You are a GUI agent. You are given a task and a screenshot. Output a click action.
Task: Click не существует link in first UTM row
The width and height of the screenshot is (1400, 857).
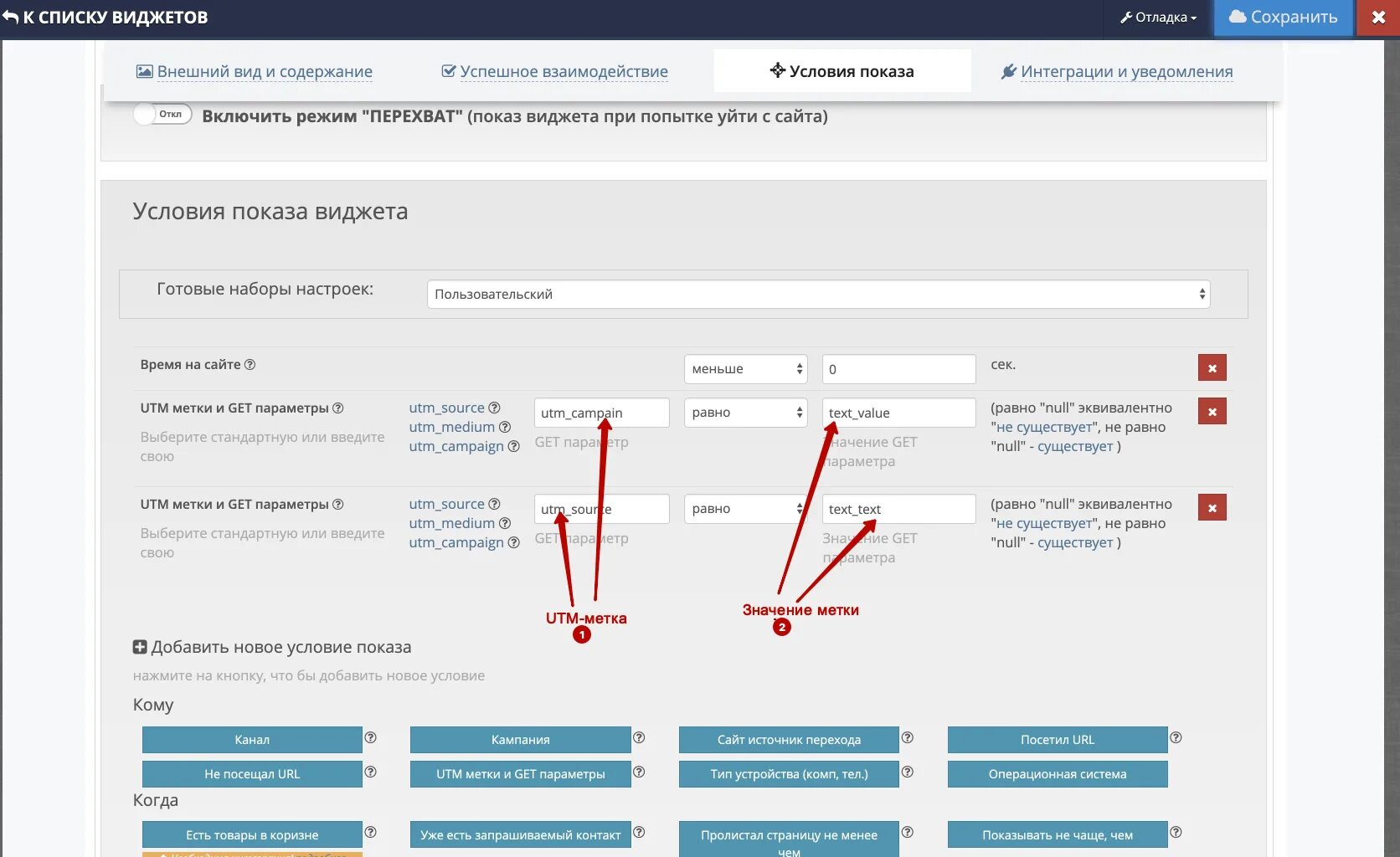click(x=1044, y=427)
